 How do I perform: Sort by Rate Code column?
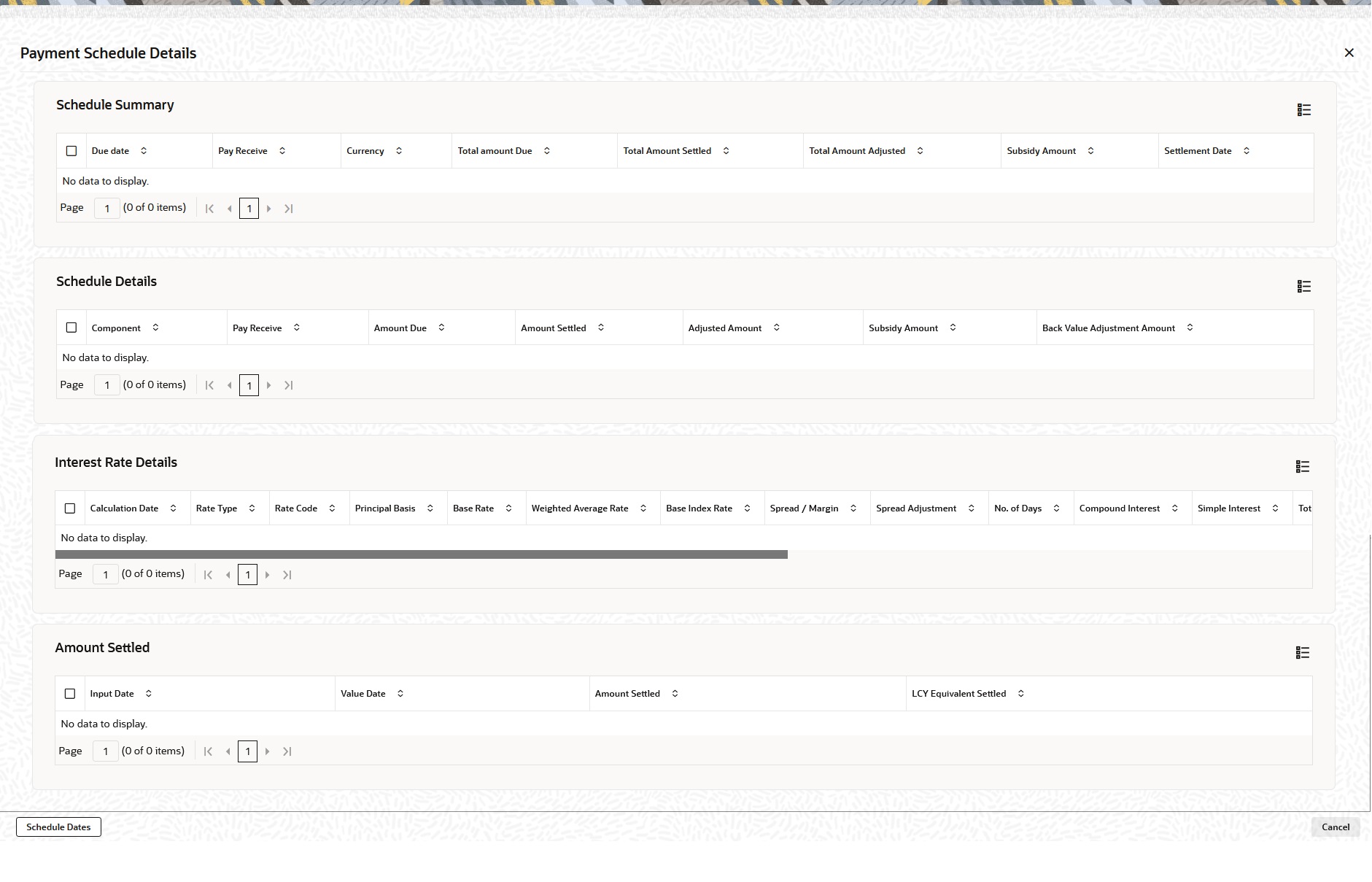[333, 508]
